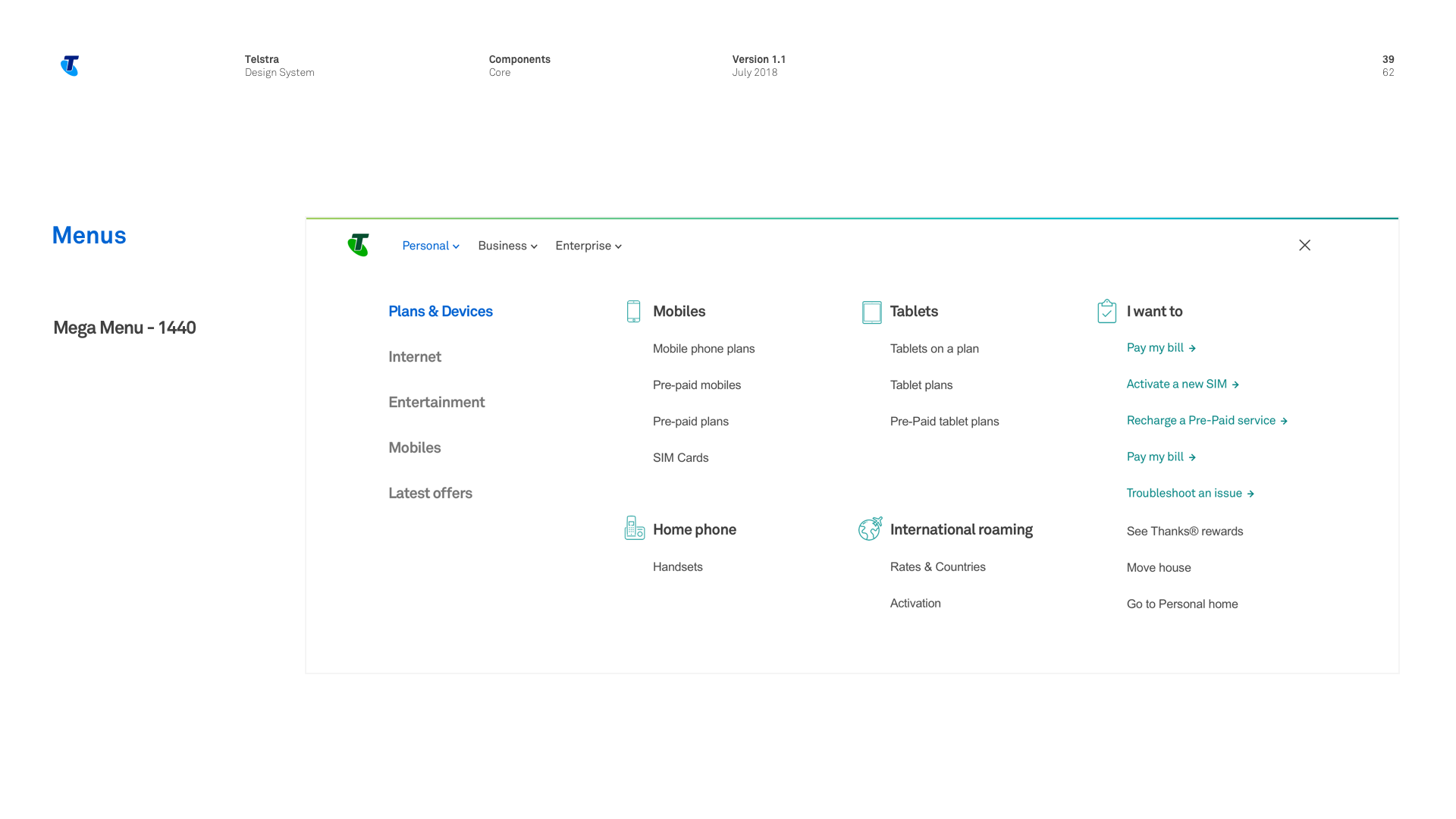Open International roaming heading
This screenshot has height=819, width=1456.
coord(961,529)
